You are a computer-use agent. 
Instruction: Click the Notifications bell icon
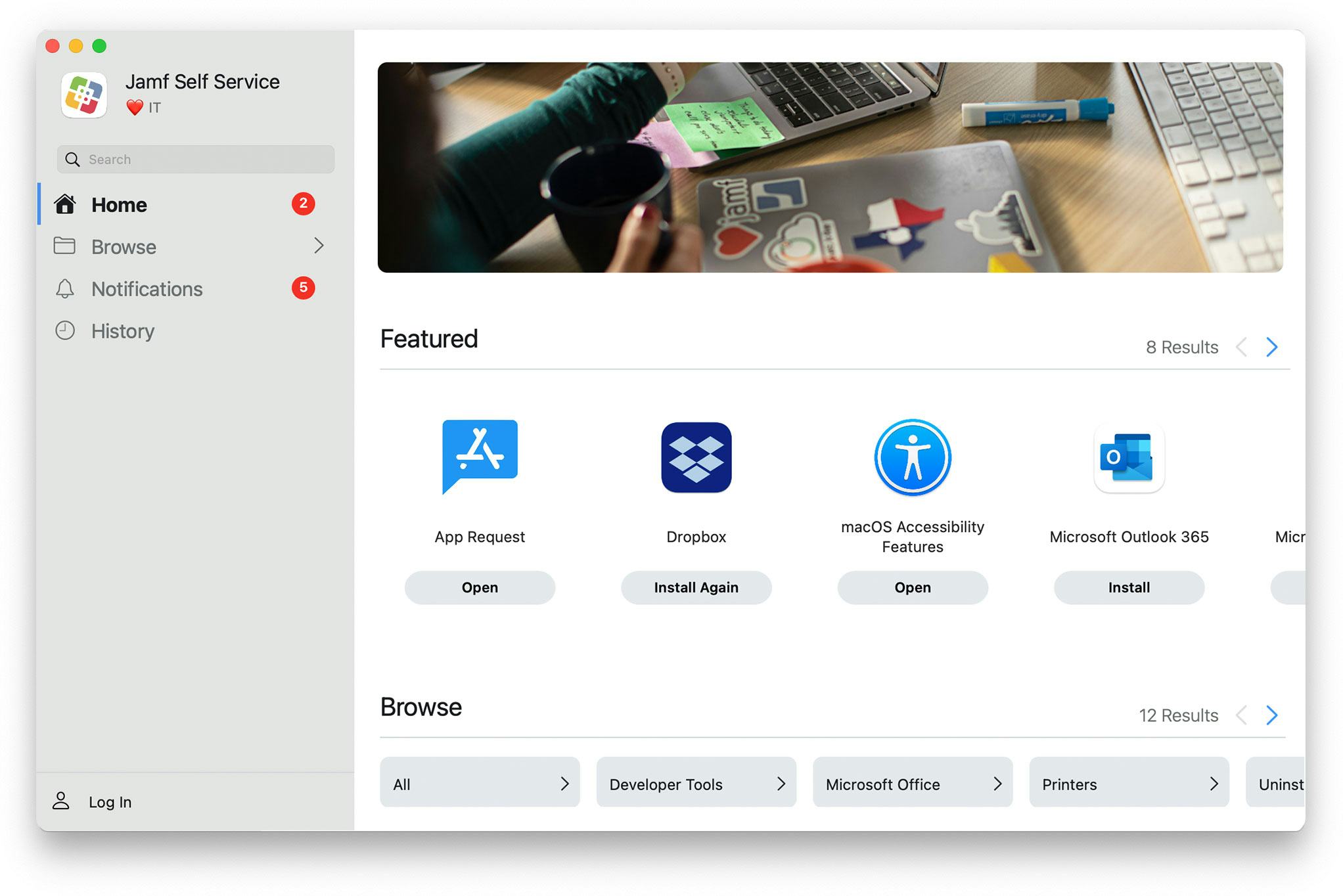pyautogui.click(x=65, y=289)
